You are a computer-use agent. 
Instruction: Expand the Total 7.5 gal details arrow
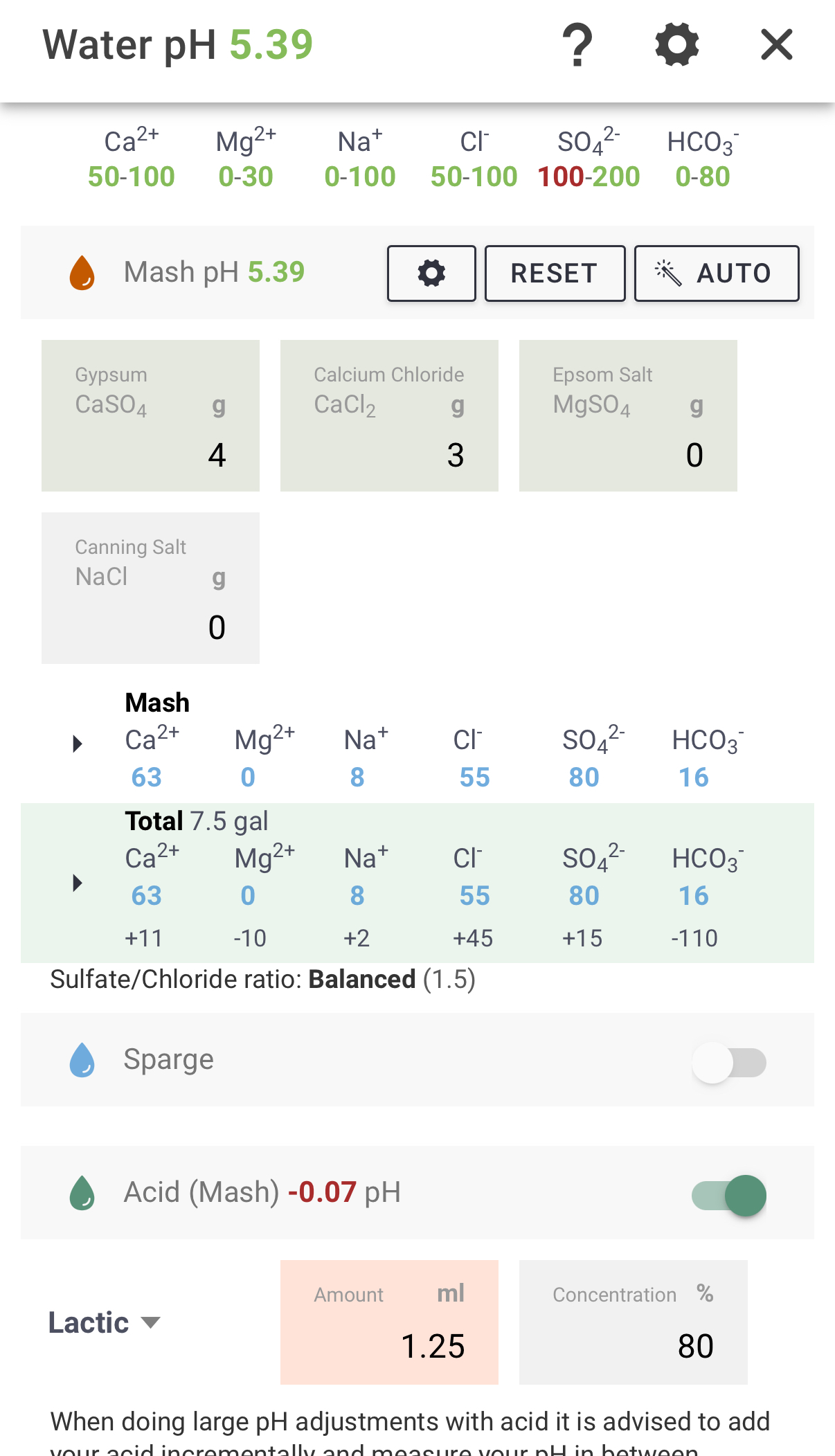78,883
